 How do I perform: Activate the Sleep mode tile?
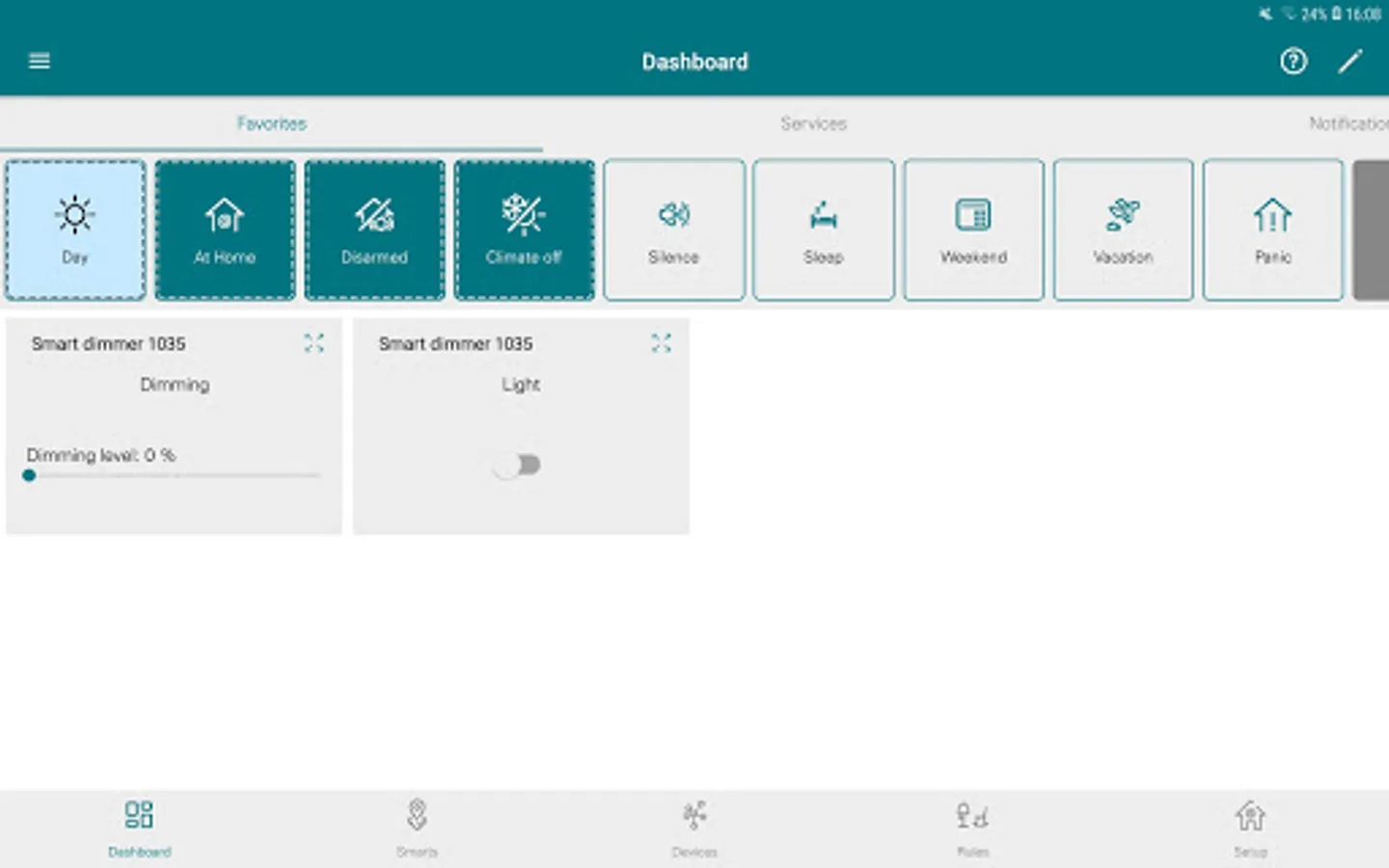824,230
